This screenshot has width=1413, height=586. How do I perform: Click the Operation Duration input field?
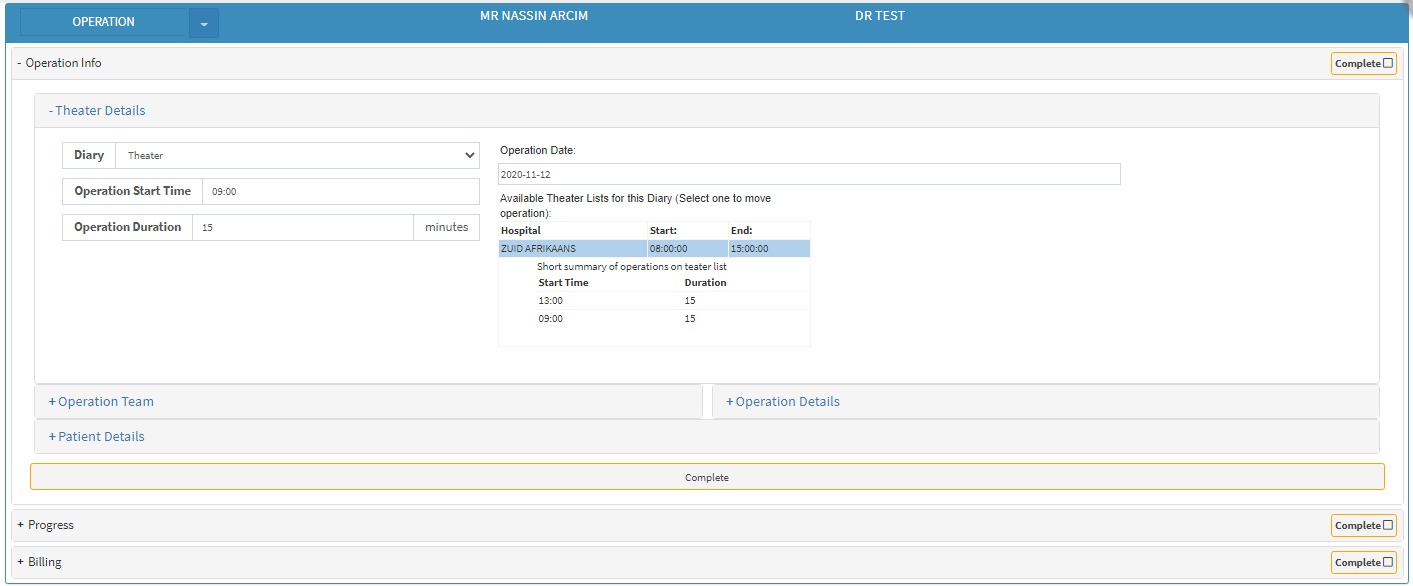pos(303,227)
